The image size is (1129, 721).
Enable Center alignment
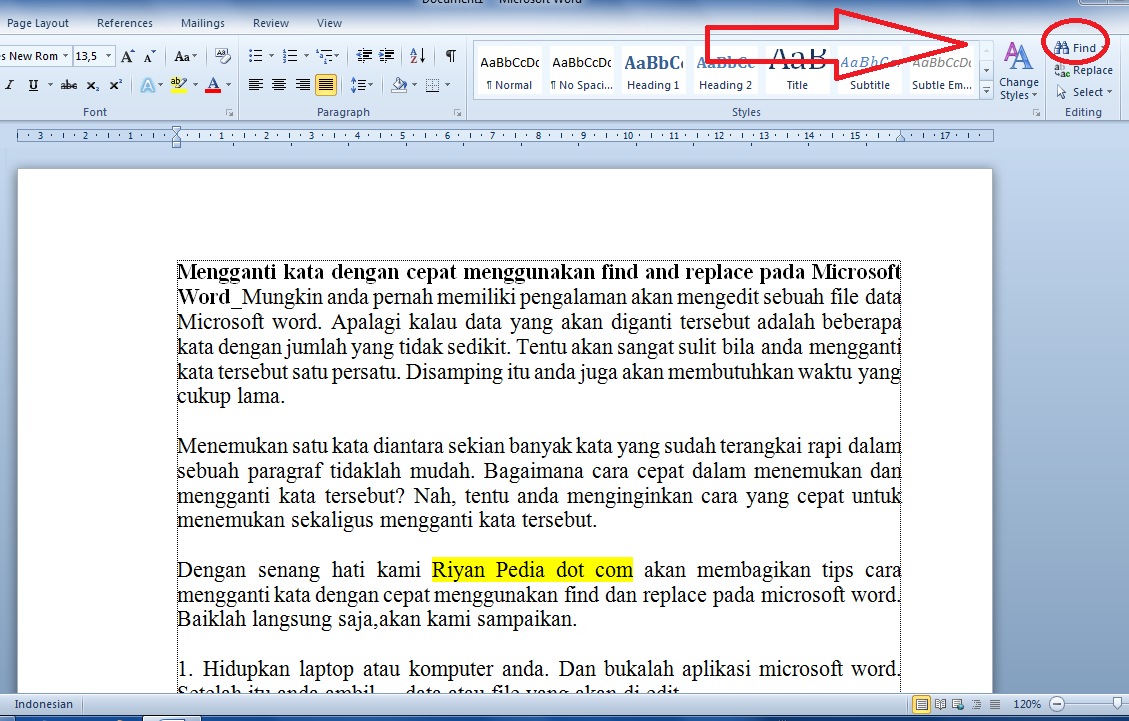(278, 84)
